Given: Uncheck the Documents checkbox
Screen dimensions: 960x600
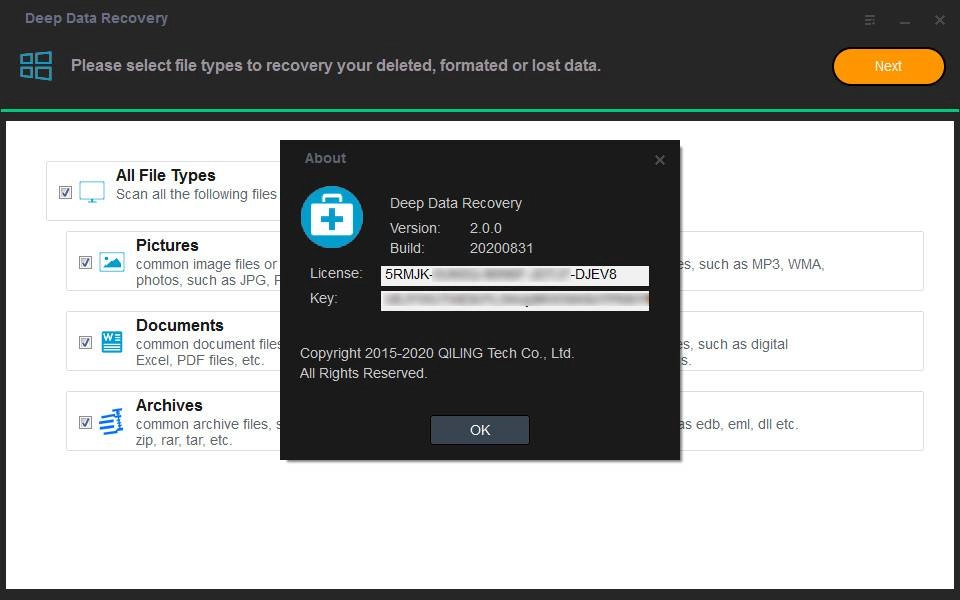Looking at the screenshot, I should (x=86, y=342).
